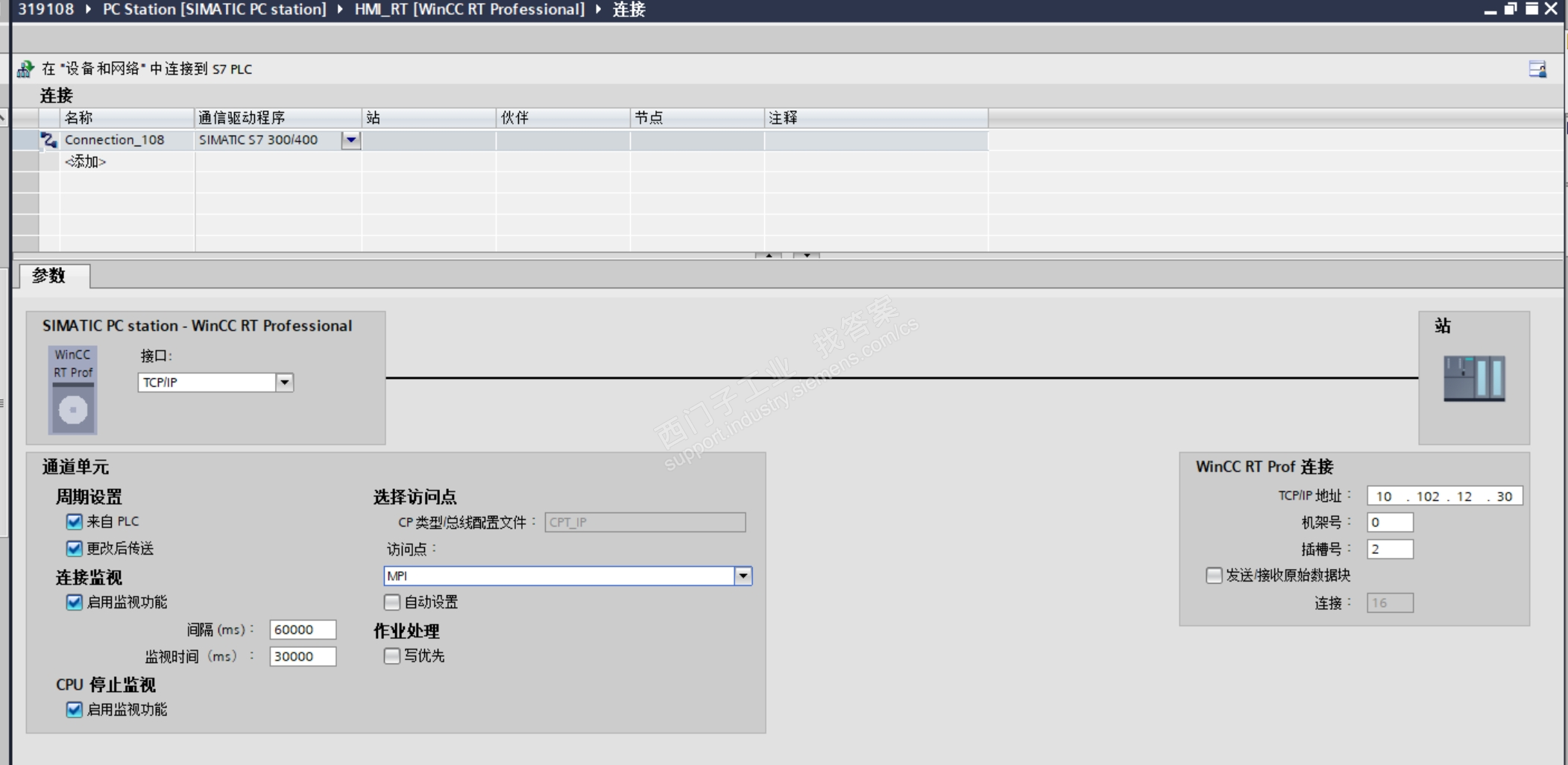The height and width of the screenshot is (765, 1568).
Task: Click the CP 类型/总线配置文件 field
Action: click(x=645, y=523)
